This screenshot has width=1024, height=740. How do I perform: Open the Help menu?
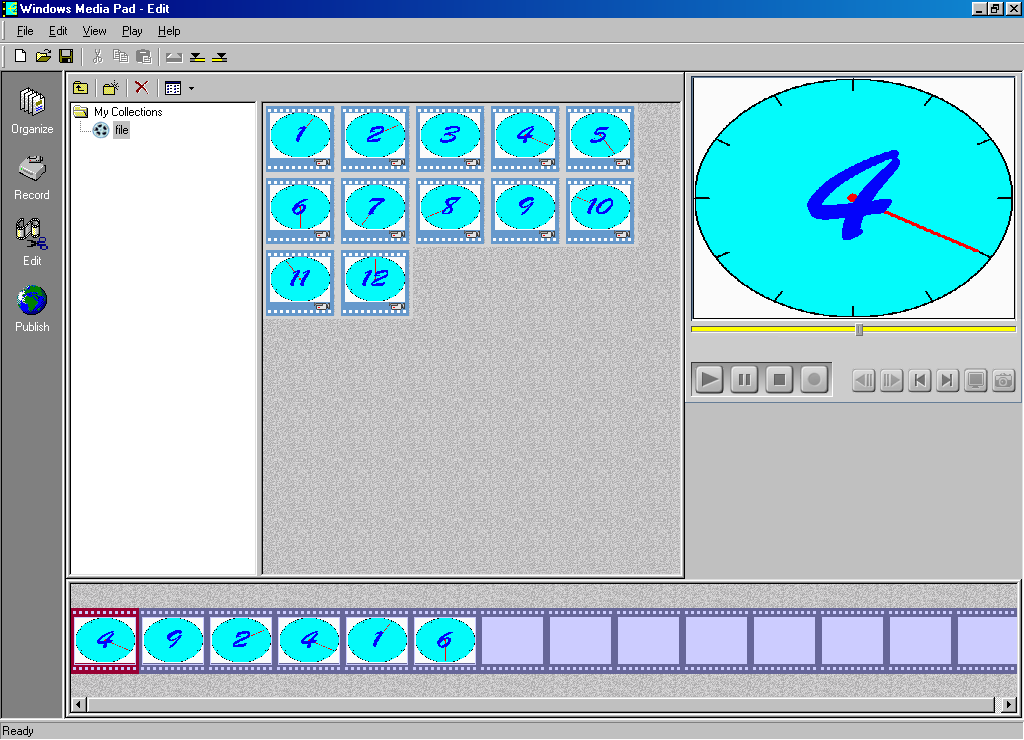(169, 31)
